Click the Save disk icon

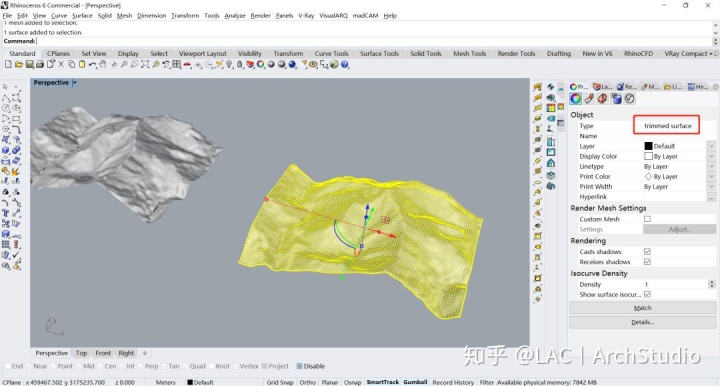coord(29,64)
